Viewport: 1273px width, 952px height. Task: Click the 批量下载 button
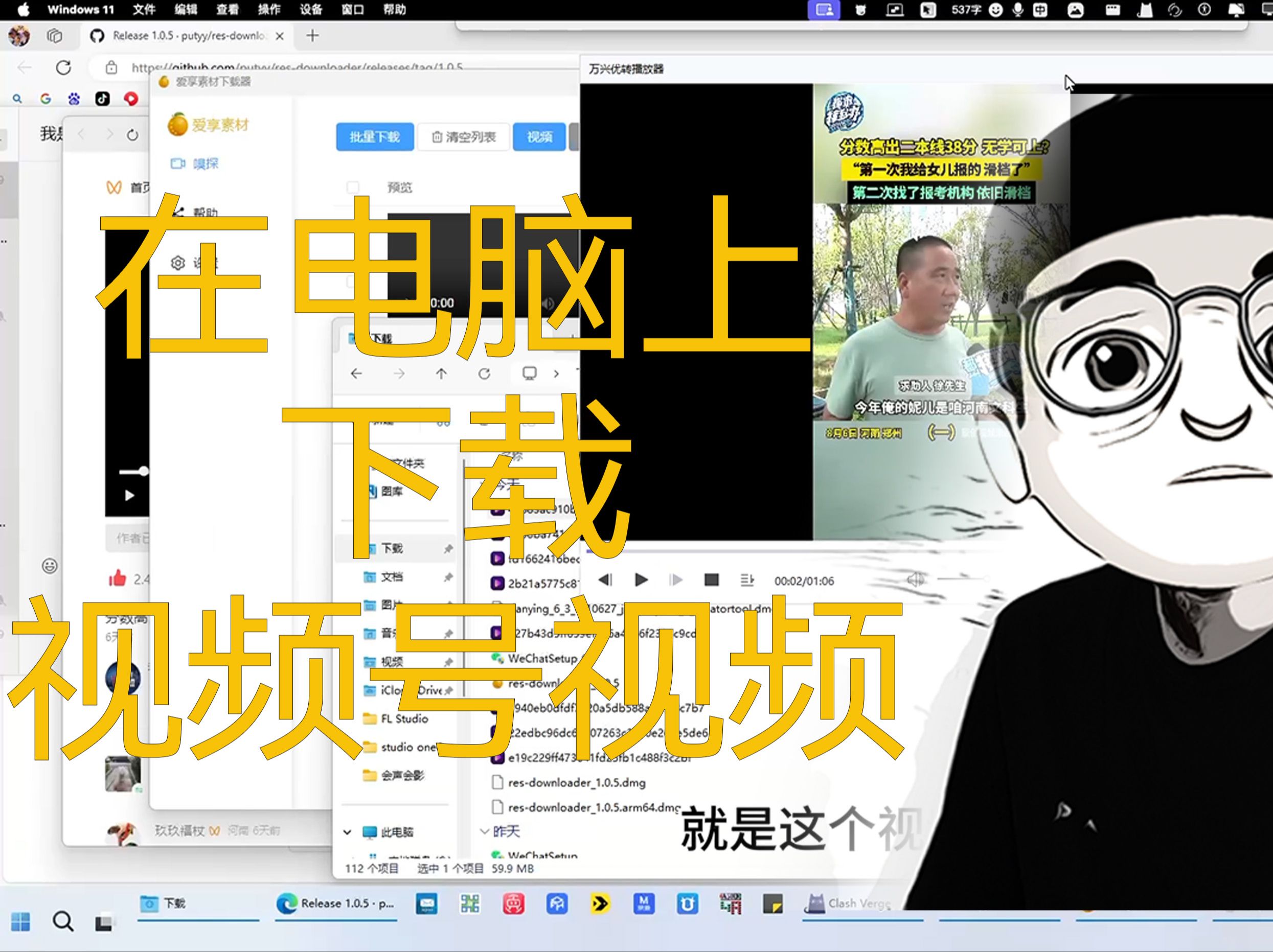coord(375,137)
